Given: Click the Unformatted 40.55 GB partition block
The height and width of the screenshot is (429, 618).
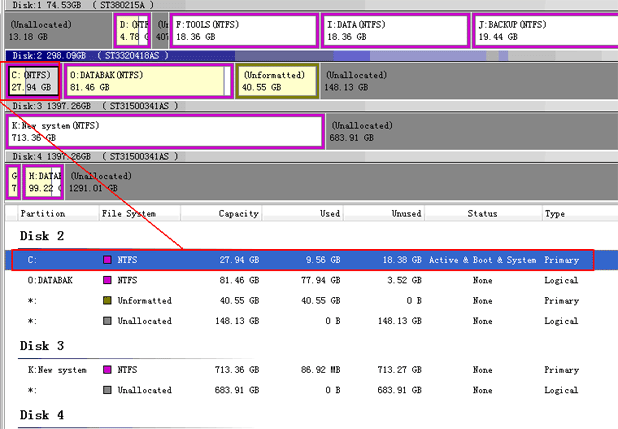Looking at the screenshot, I should [277, 81].
